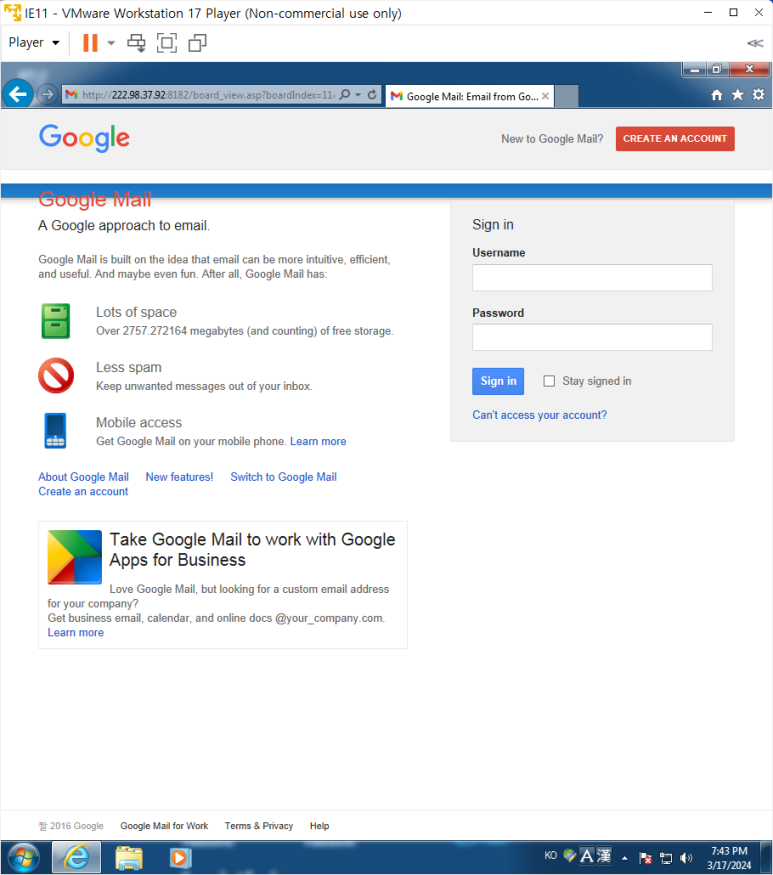Click the IME options tray icon beside KO

(569, 855)
